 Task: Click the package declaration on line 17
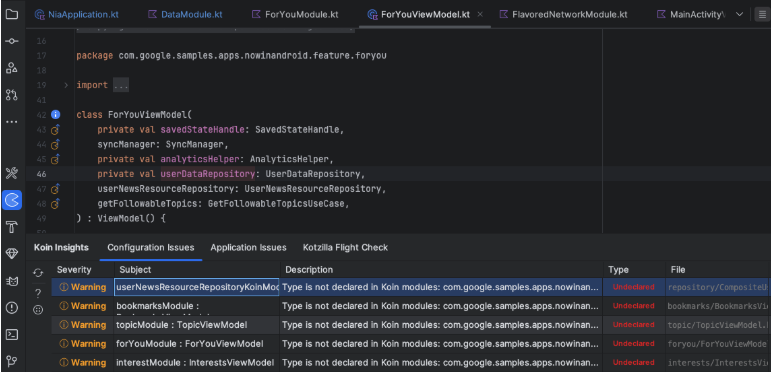point(231,56)
